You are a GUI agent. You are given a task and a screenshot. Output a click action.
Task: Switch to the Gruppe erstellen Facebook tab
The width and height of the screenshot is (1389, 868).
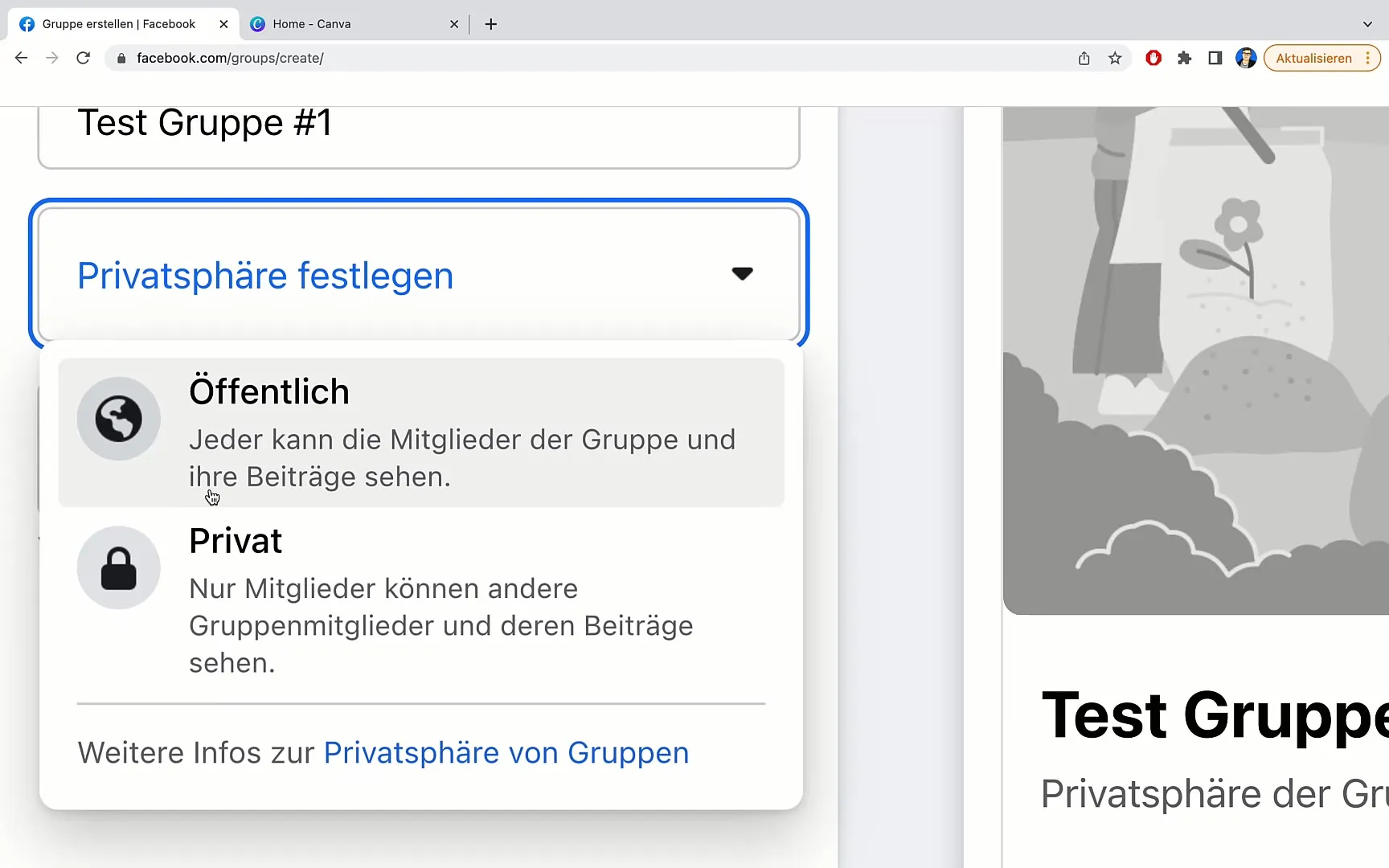pyautogui.click(x=125, y=24)
